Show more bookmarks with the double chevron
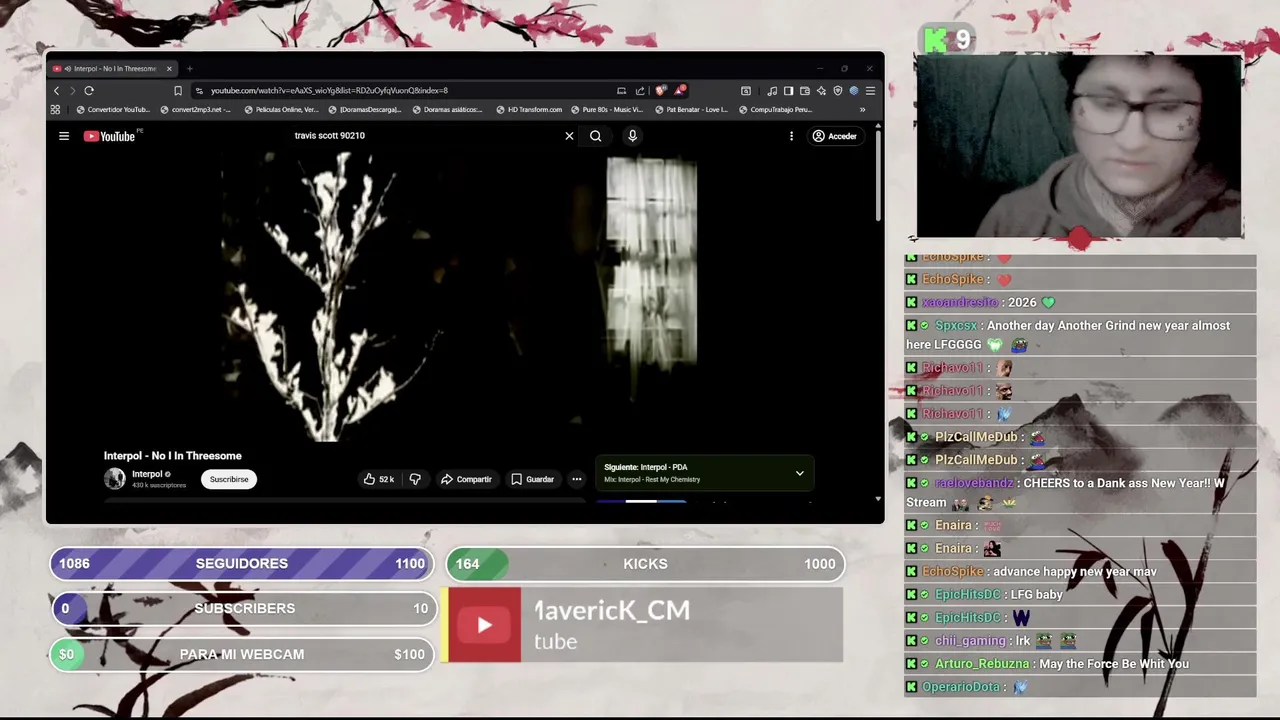Screen dimensions: 1280x720 [x=862, y=110]
